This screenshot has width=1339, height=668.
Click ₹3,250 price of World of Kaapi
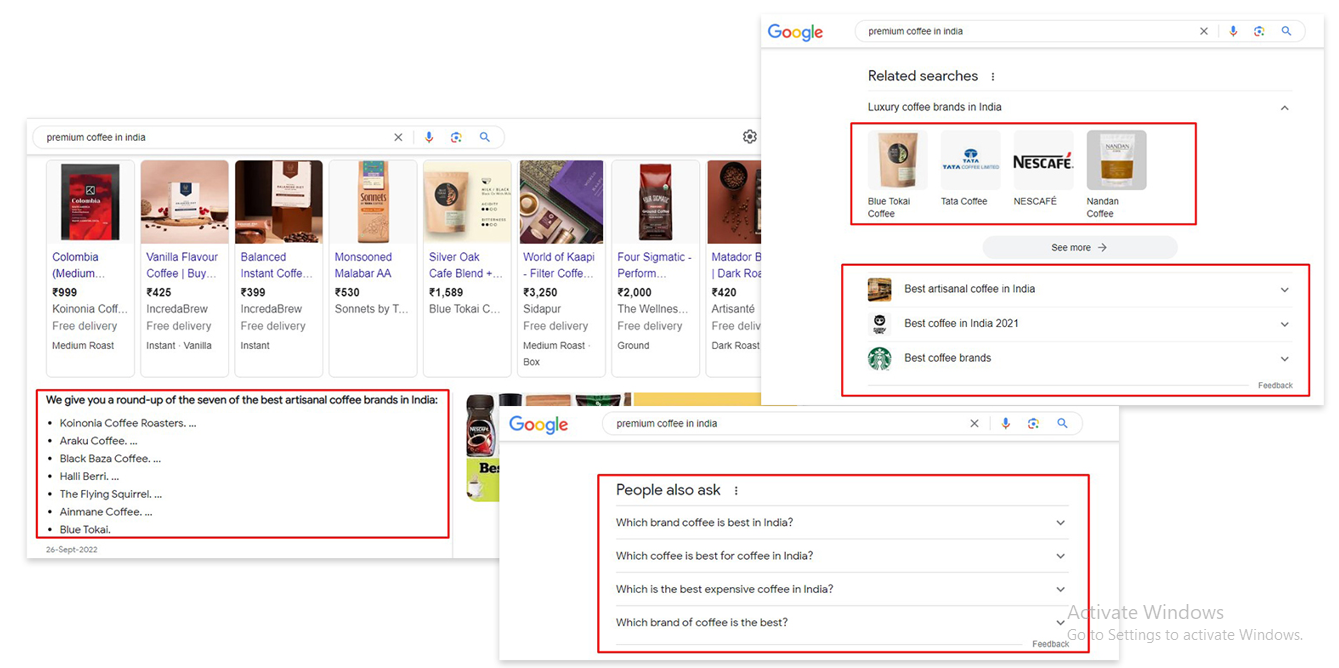[540, 293]
